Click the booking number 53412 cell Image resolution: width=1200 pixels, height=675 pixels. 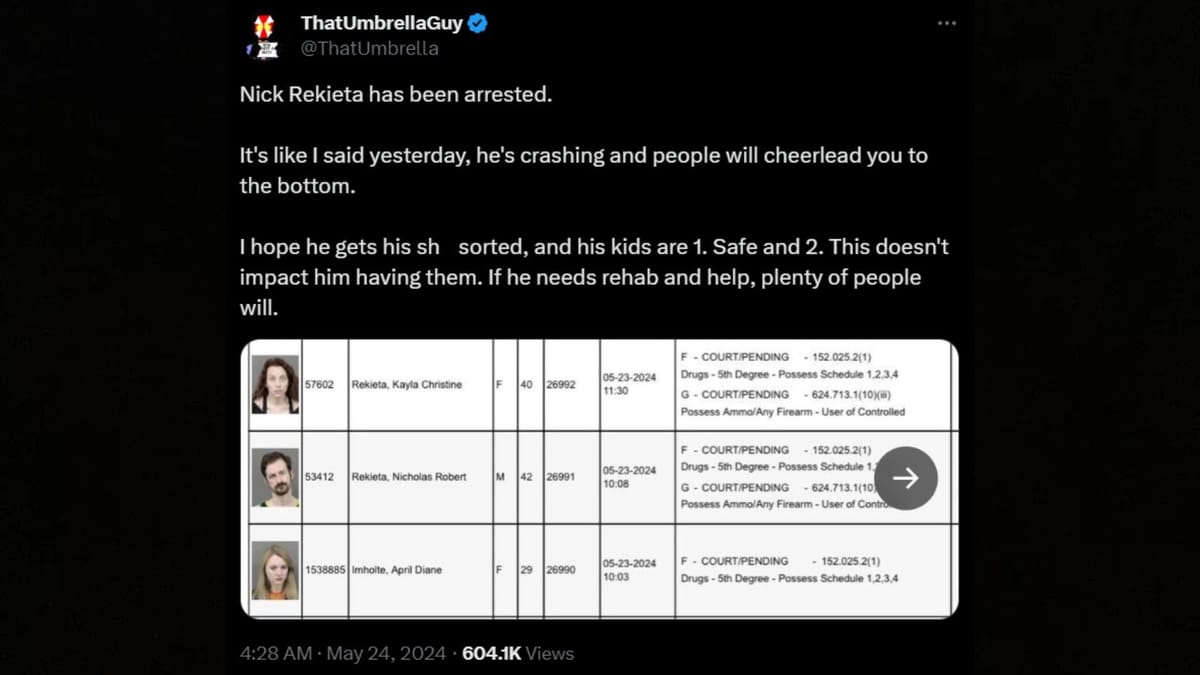click(x=322, y=476)
